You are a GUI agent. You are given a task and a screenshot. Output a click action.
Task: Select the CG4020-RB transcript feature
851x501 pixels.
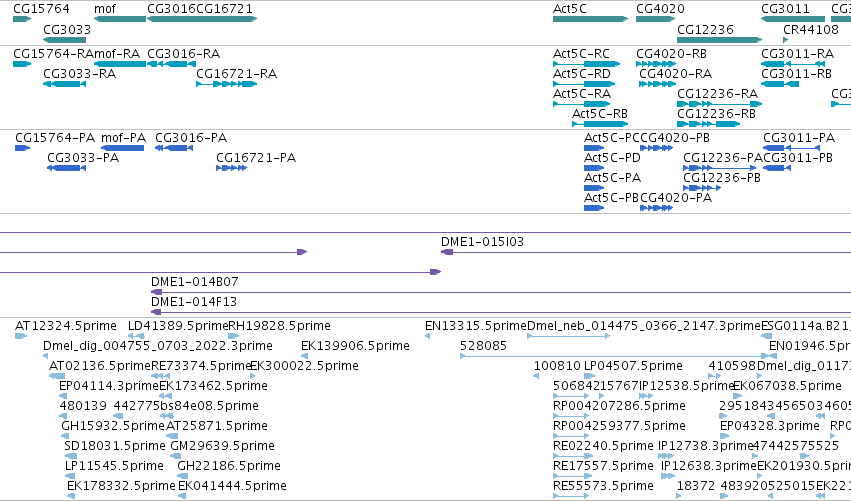tap(656, 64)
